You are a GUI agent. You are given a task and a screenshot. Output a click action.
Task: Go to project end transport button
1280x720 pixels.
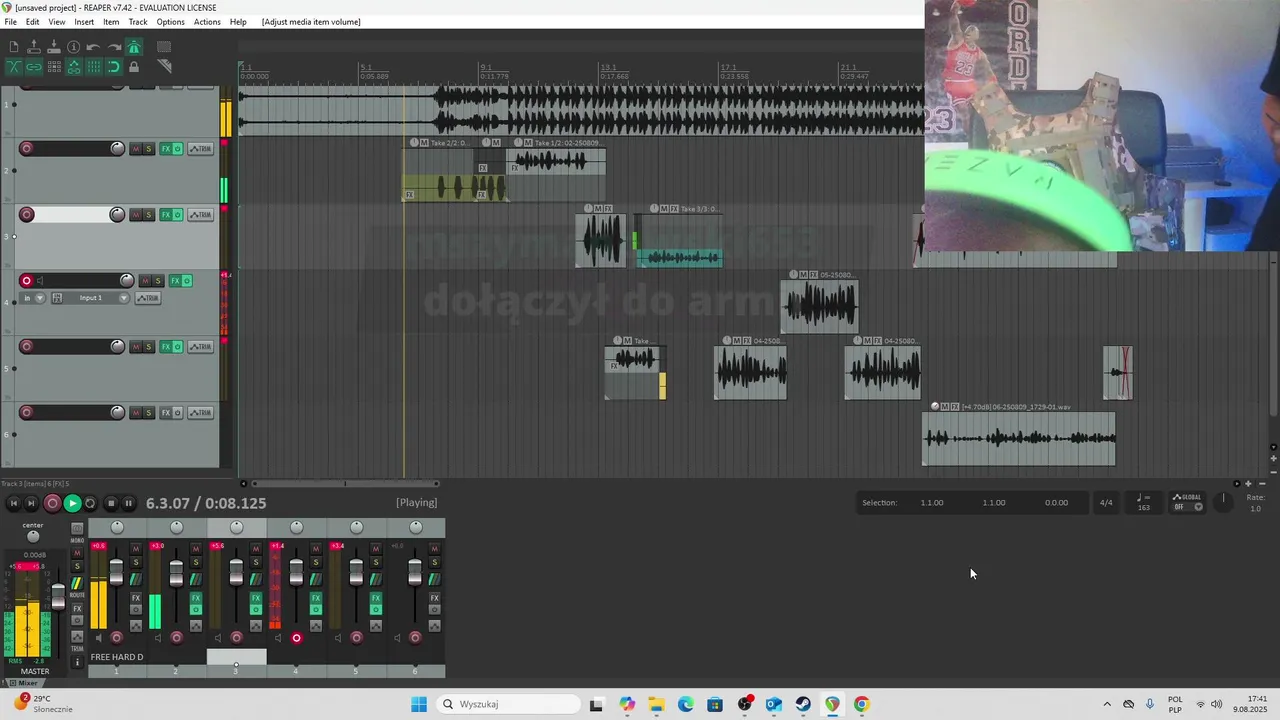click(x=32, y=504)
